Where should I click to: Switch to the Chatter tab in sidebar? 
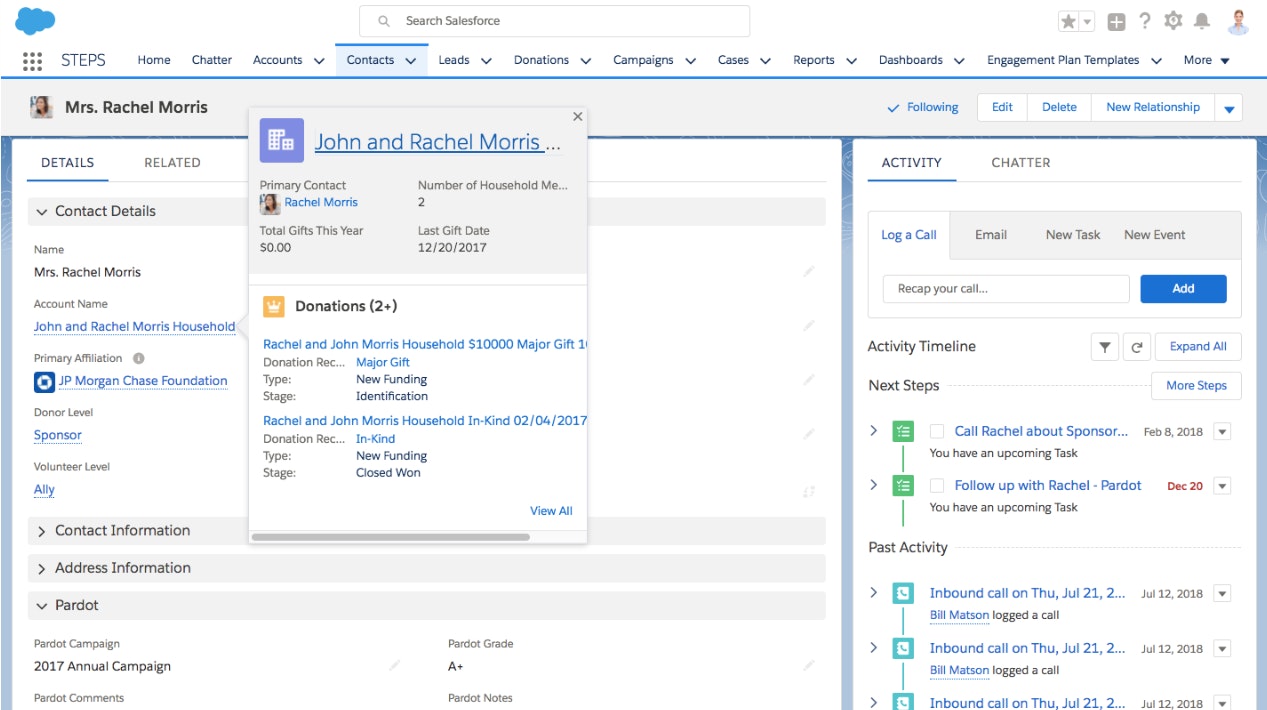[1020, 162]
